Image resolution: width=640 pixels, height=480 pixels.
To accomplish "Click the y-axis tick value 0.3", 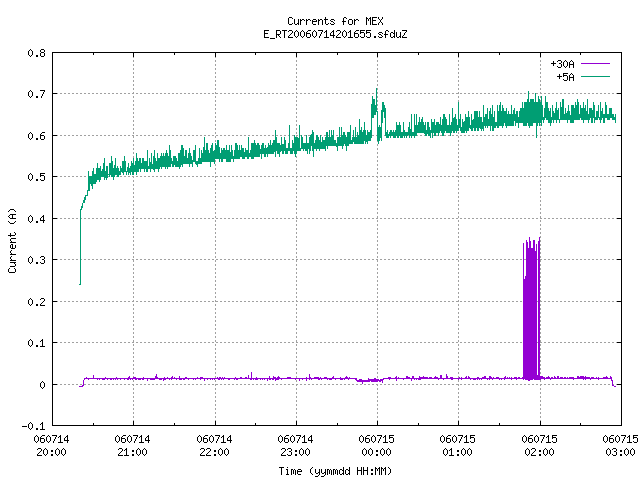I will pyautogui.click(x=36, y=260).
